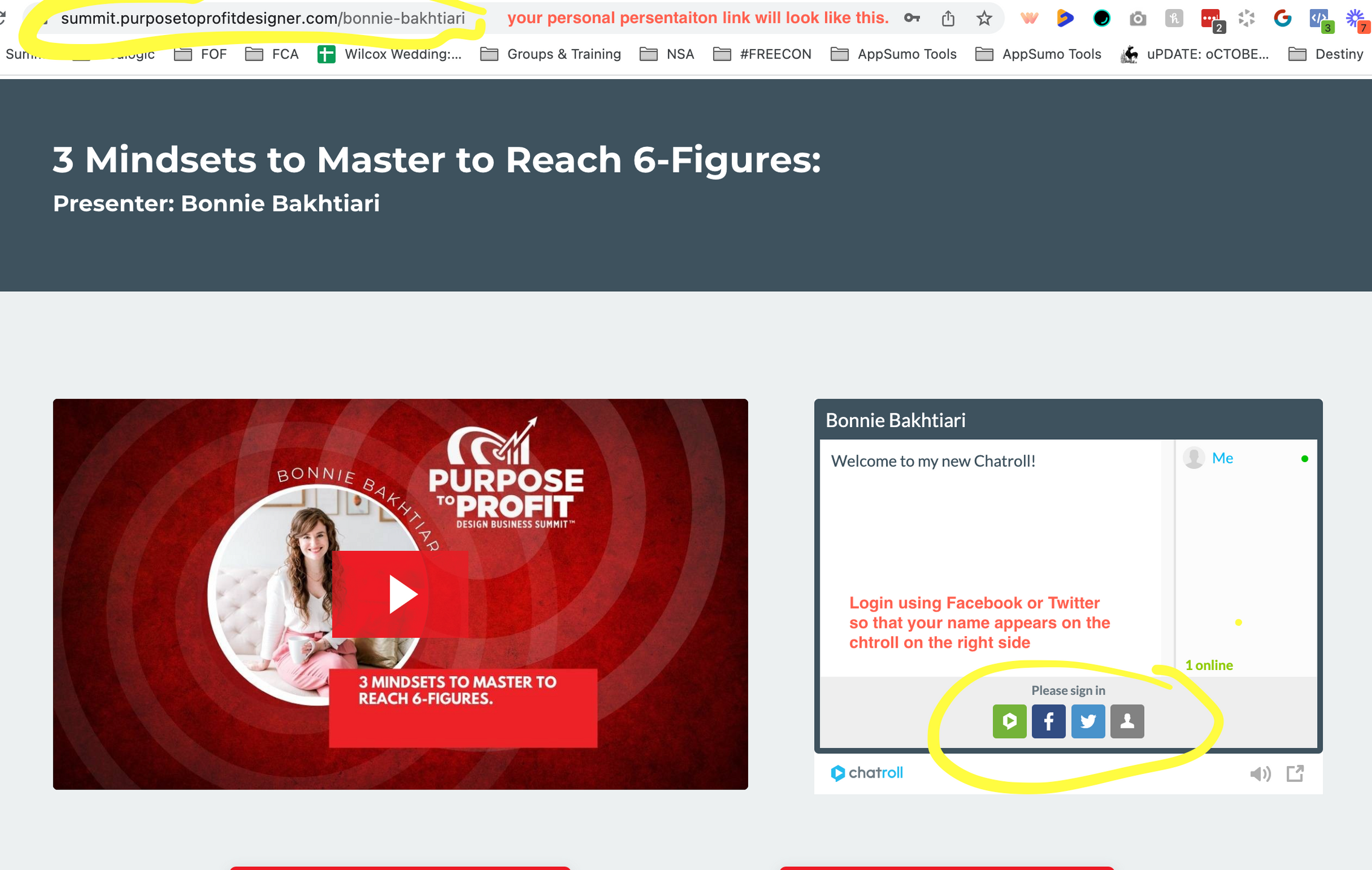Sign in with the green Chatroll icon
Screen dimensions: 1372x870
pyautogui.click(x=1009, y=721)
